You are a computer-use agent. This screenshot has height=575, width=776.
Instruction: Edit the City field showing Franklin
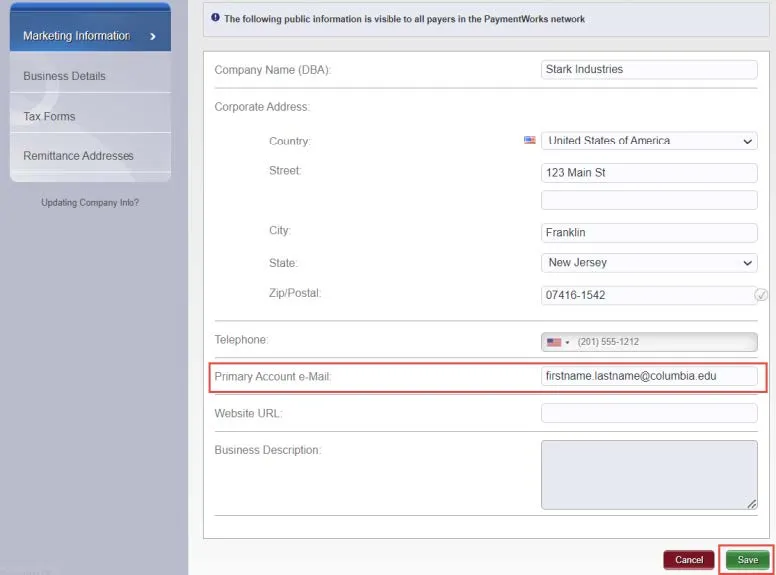(x=649, y=233)
